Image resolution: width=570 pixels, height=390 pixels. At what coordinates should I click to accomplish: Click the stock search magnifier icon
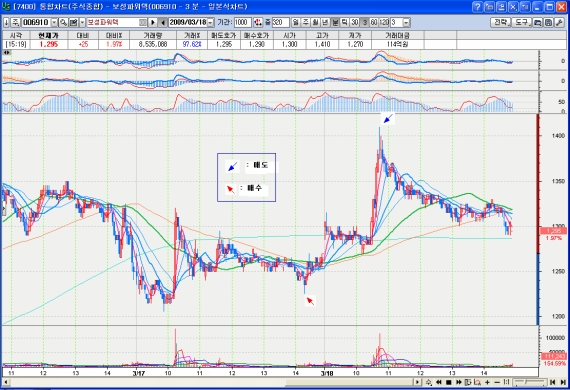tap(64, 23)
